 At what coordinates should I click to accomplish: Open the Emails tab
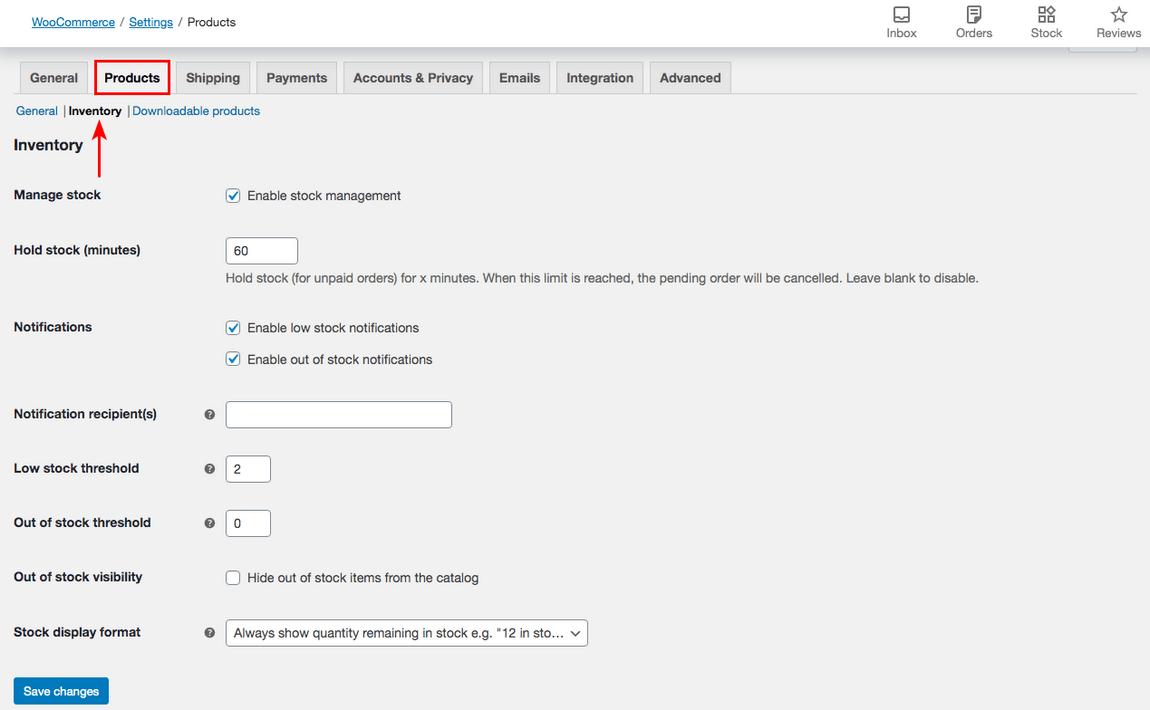(x=519, y=78)
